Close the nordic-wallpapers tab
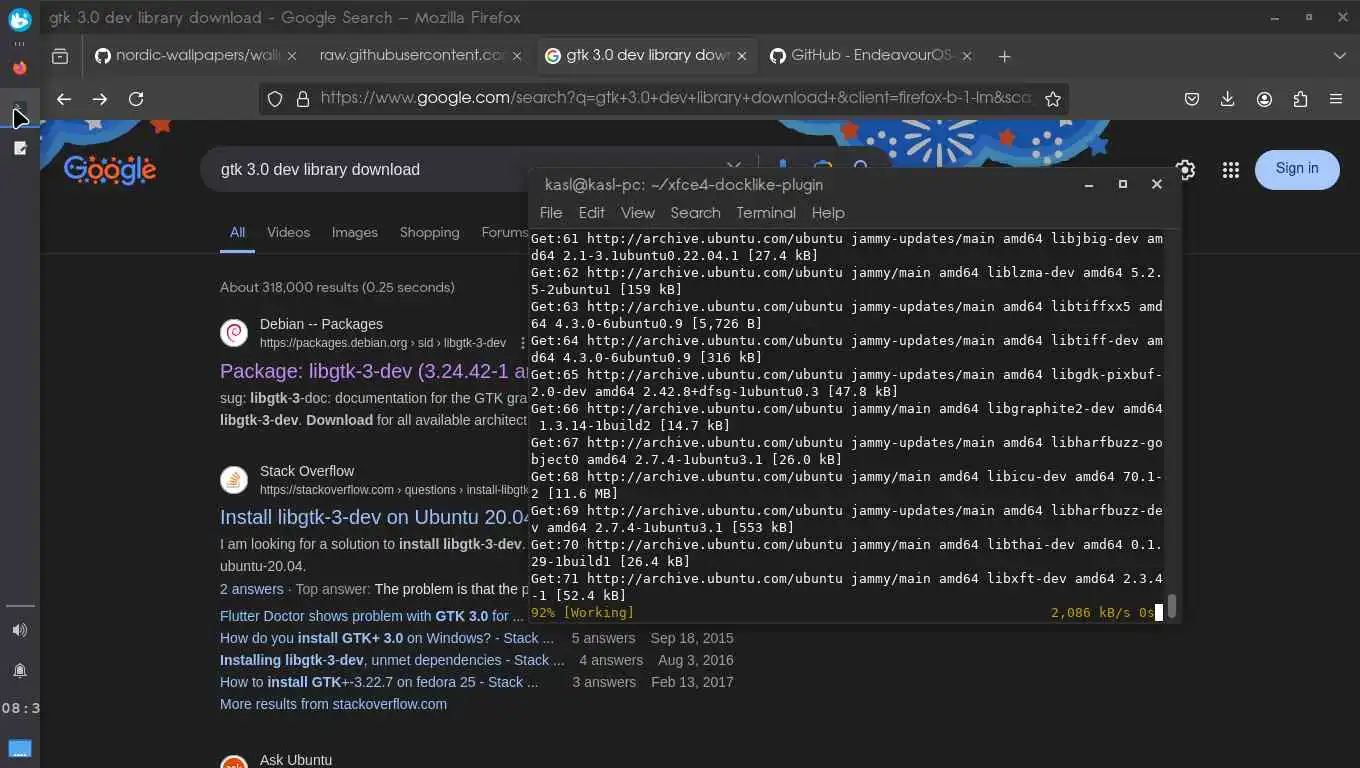This screenshot has height=768, width=1360. [292, 56]
